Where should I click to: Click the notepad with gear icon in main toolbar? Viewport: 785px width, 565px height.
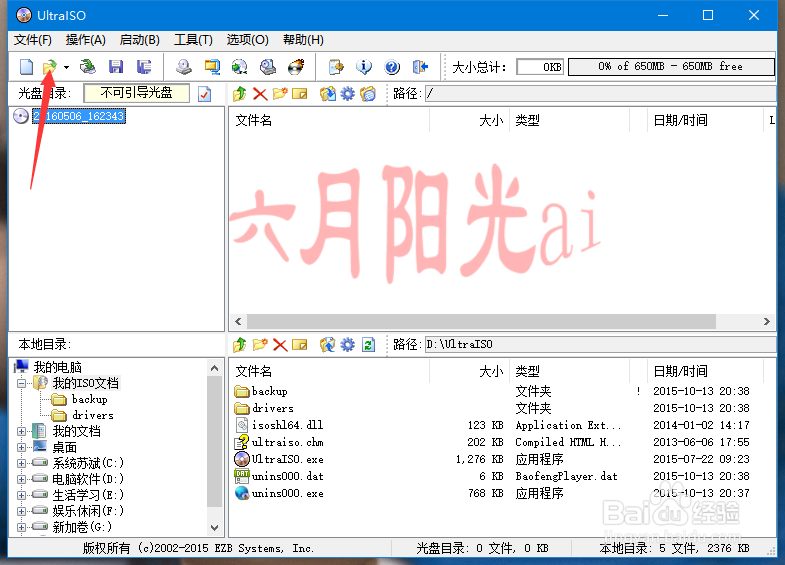coord(336,67)
